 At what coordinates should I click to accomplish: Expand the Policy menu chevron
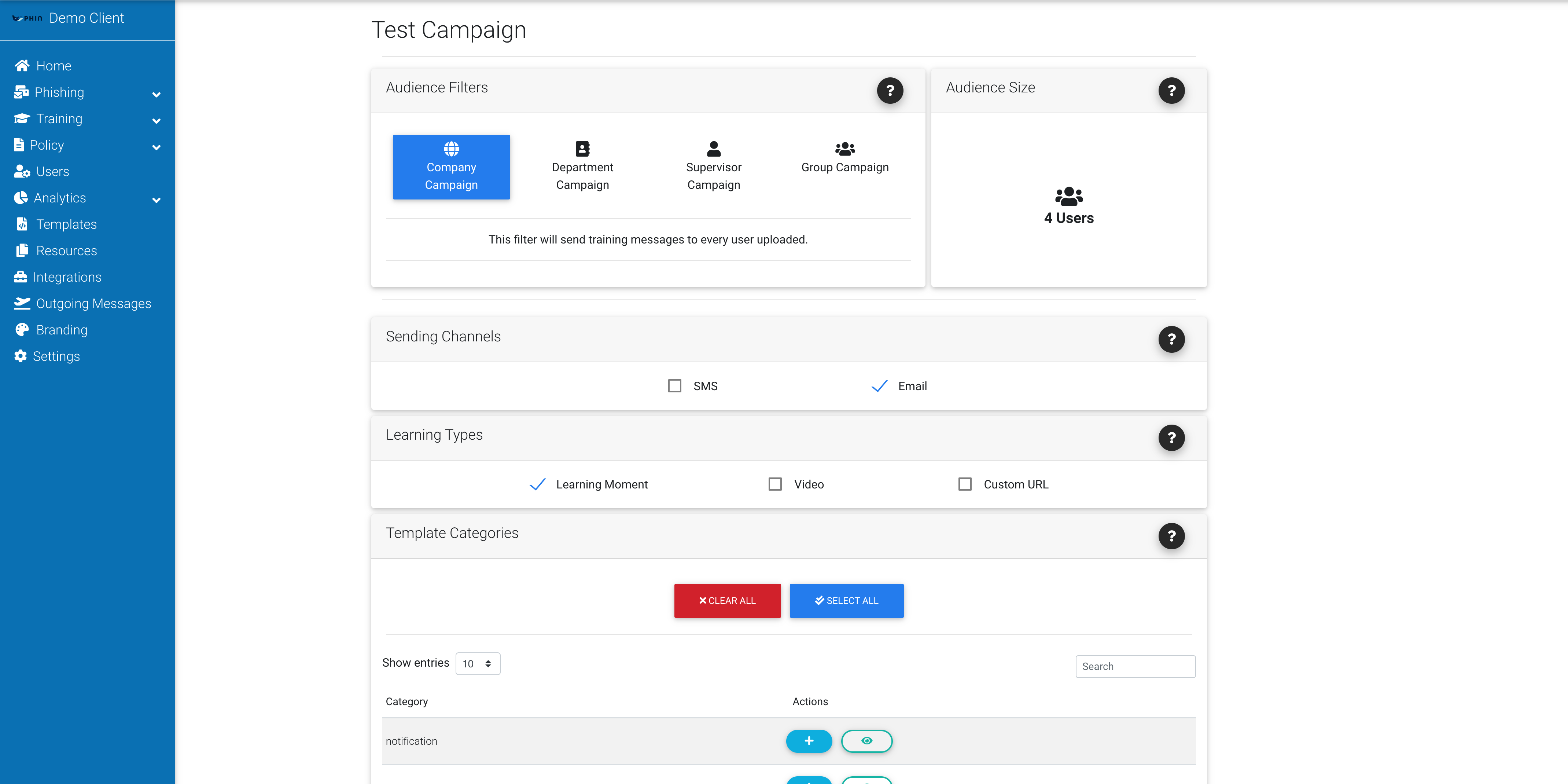click(156, 147)
